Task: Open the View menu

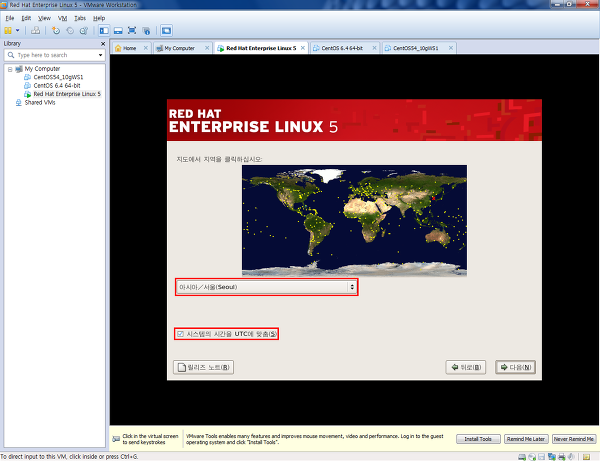Action: tap(44, 18)
